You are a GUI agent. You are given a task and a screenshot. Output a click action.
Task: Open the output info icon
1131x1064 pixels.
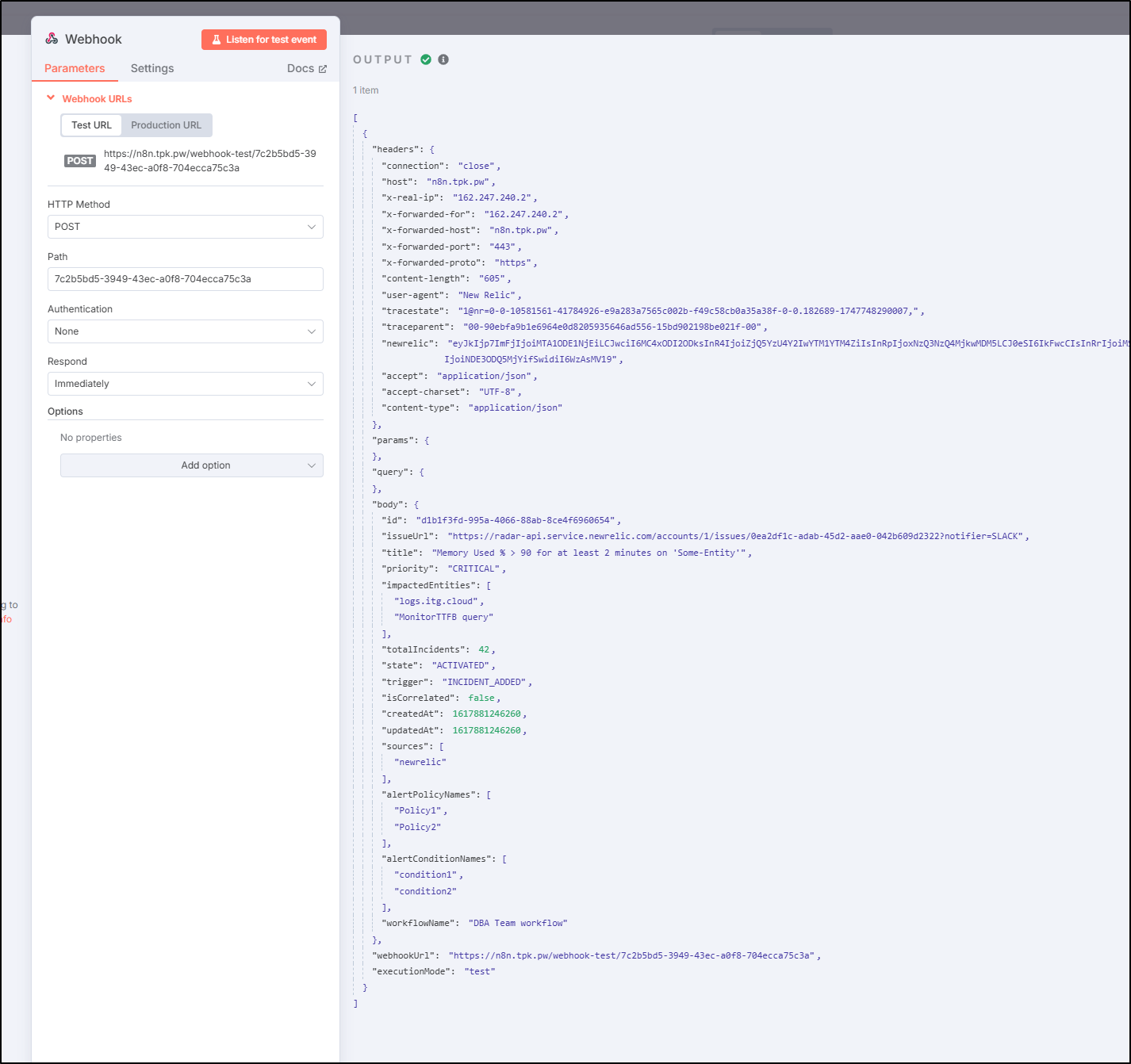pyautogui.click(x=443, y=59)
